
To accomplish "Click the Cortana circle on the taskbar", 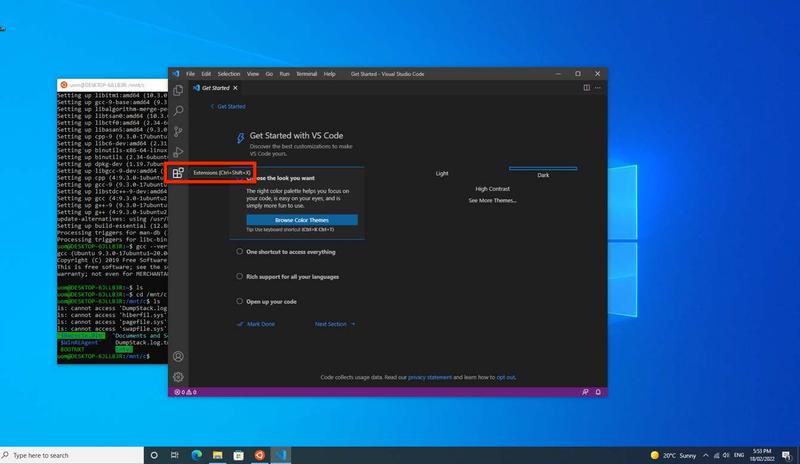I will point(154,455).
